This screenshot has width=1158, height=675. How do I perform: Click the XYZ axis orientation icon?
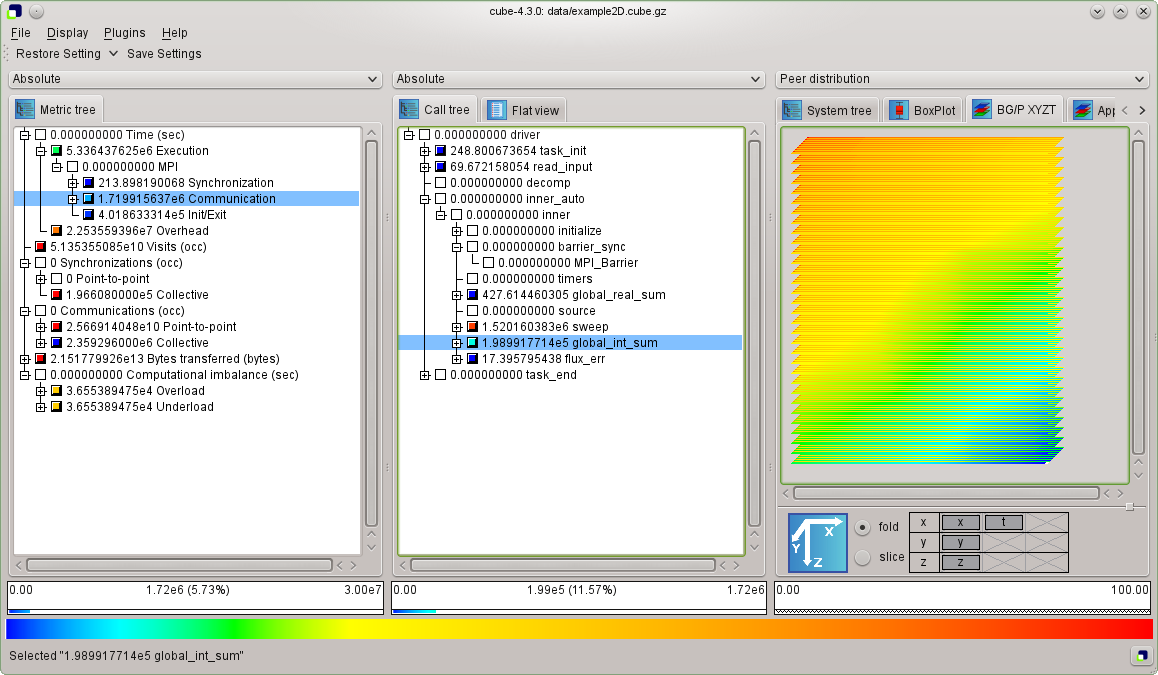[x=818, y=543]
